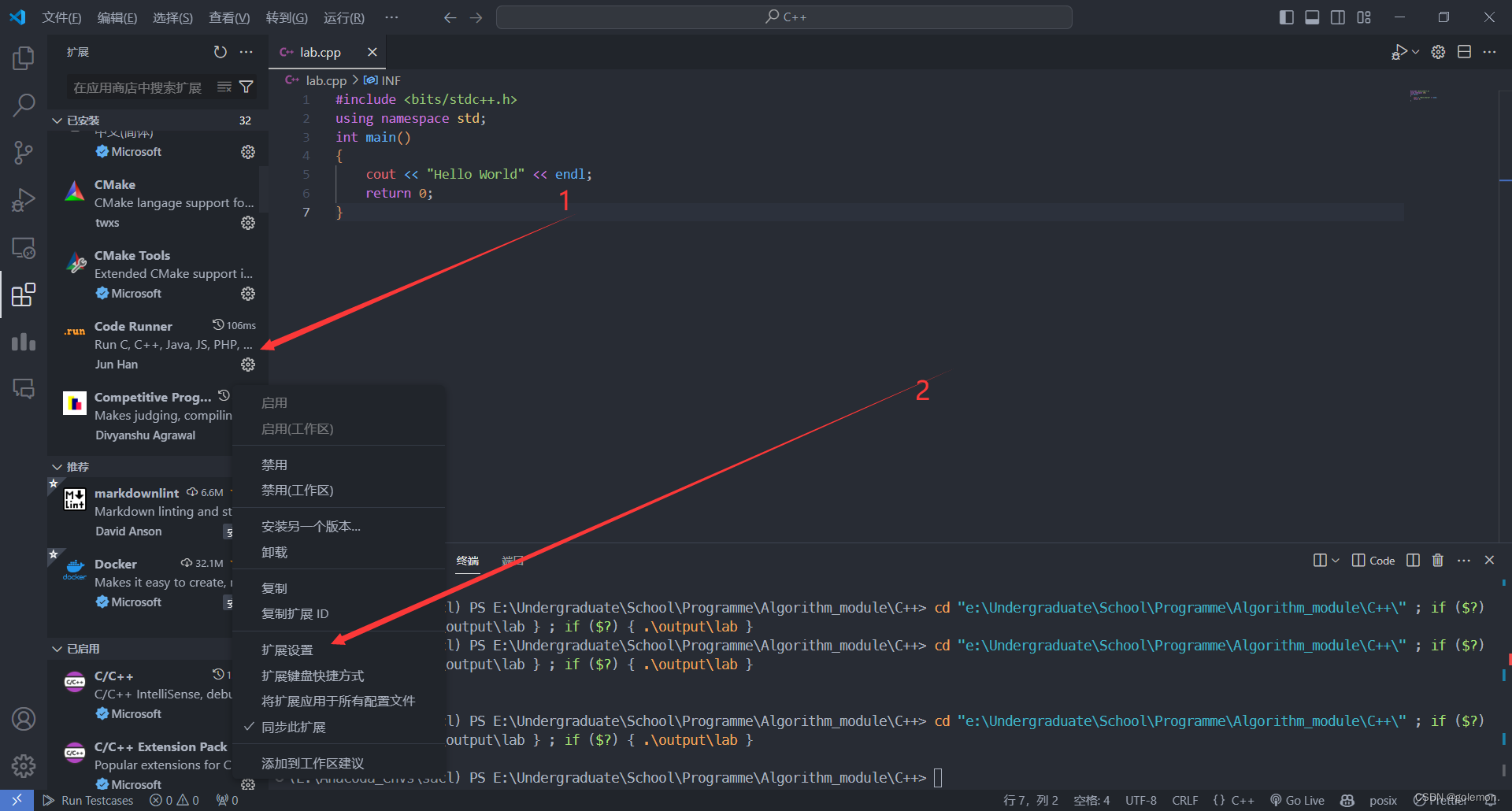1512x811 pixels.
Task: Kill terminal with the trash icon
Action: click(1437, 560)
